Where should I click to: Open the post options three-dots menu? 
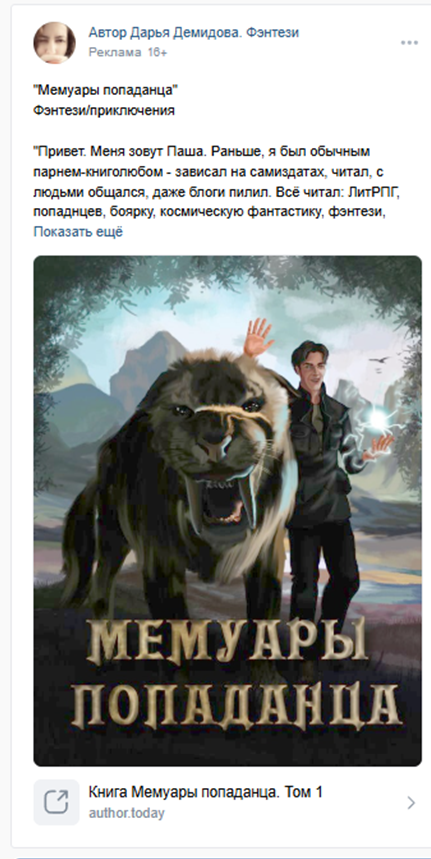[x=409, y=43]
